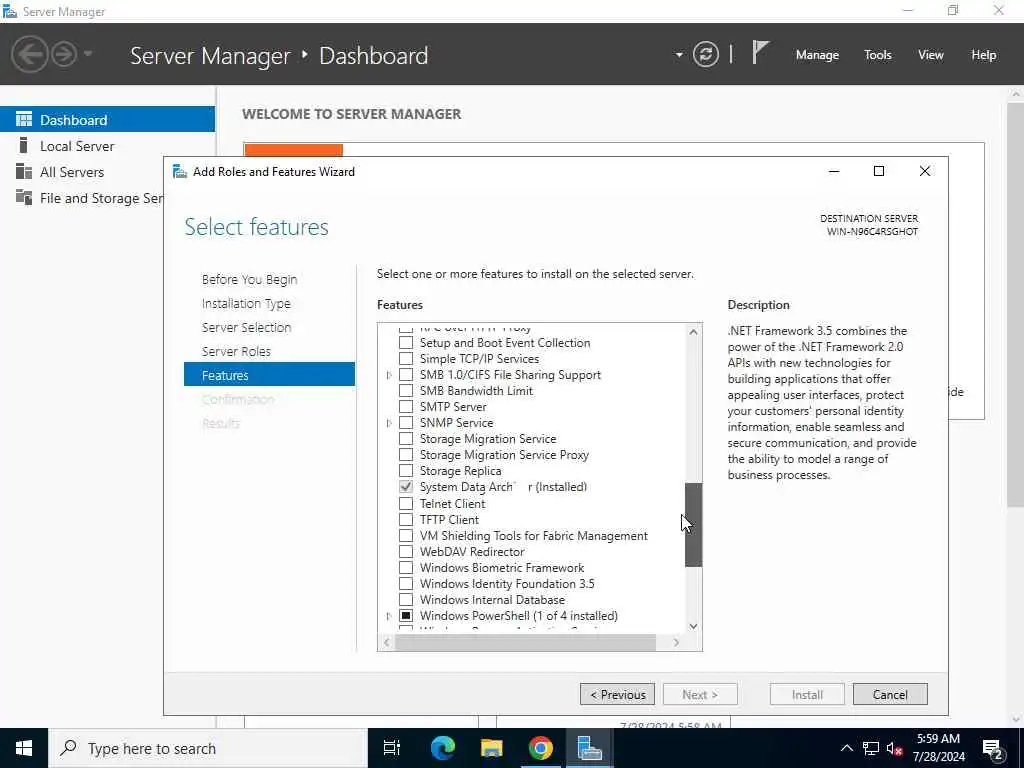The image size is (1024, 768).
Task: Toggle Windows PowerShell feature checkbox
Action: tap(406, 616)
